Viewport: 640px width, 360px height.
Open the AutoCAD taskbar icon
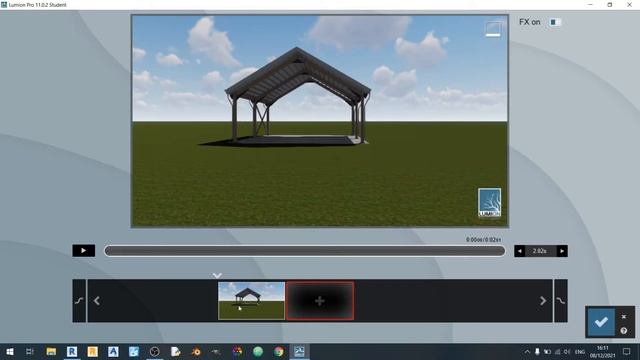coord(113,351)
